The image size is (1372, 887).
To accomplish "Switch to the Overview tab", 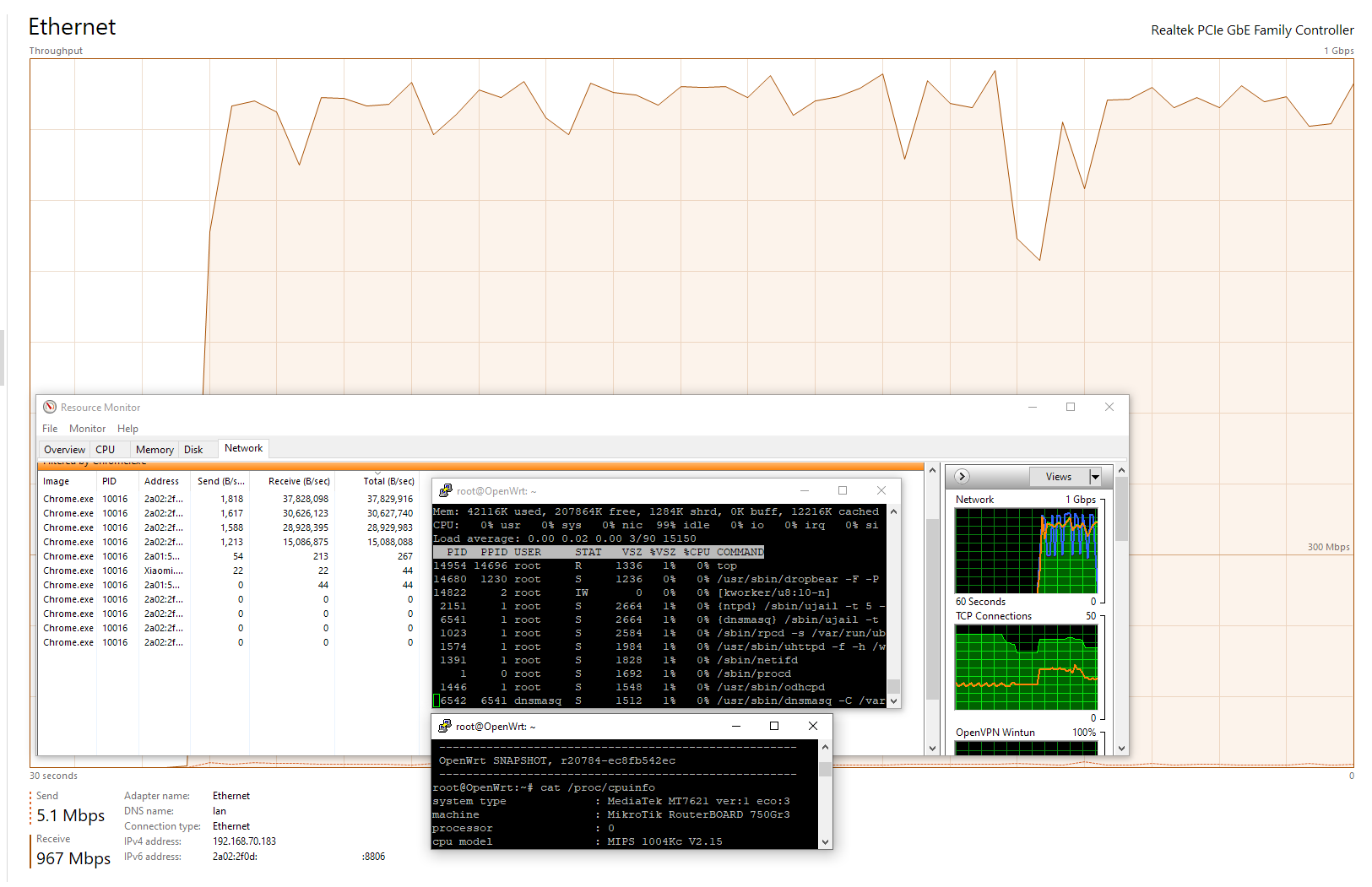I will click(x=64, y=450).
